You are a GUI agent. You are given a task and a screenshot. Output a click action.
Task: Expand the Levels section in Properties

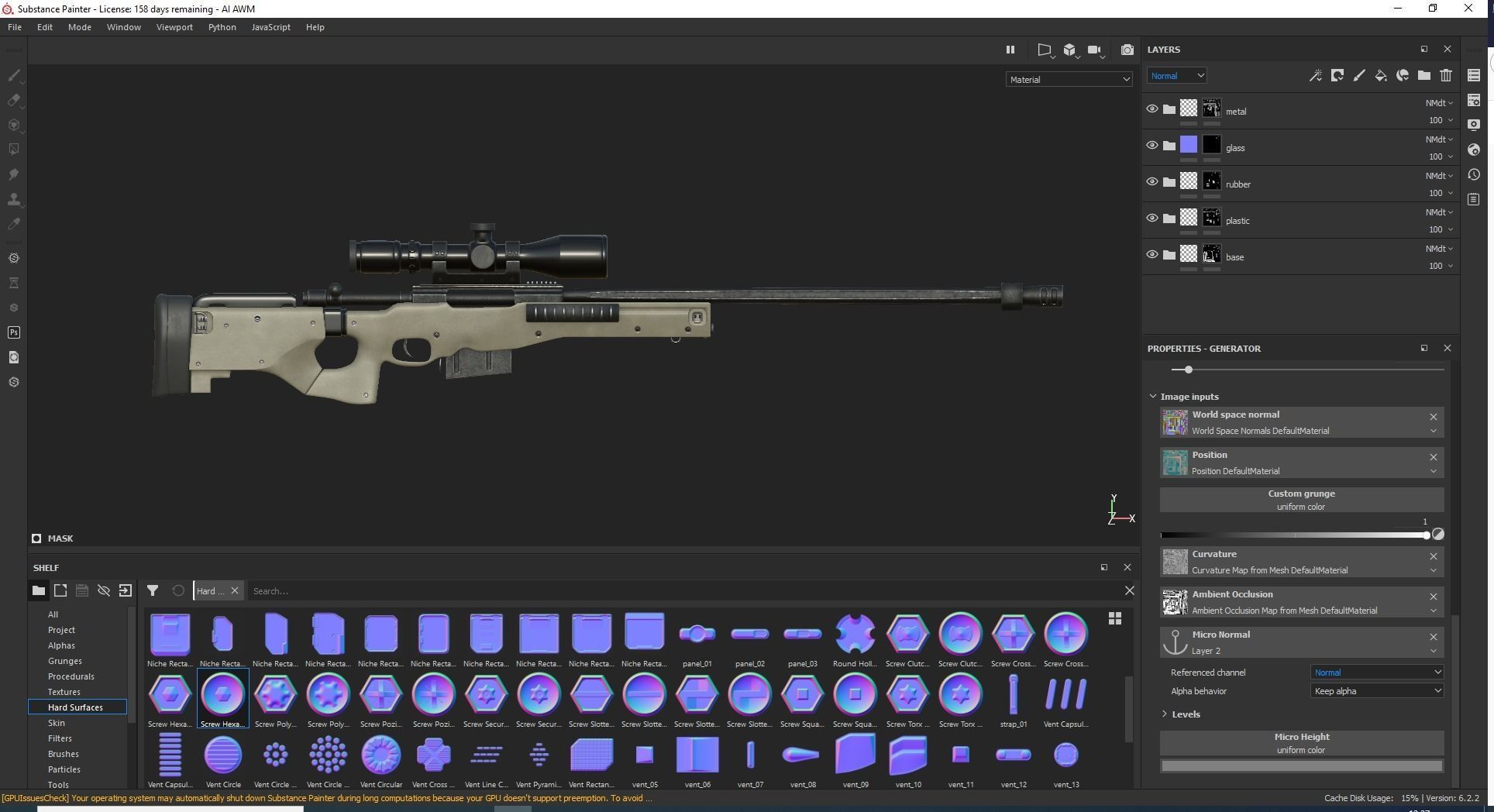pos(1164,714)
